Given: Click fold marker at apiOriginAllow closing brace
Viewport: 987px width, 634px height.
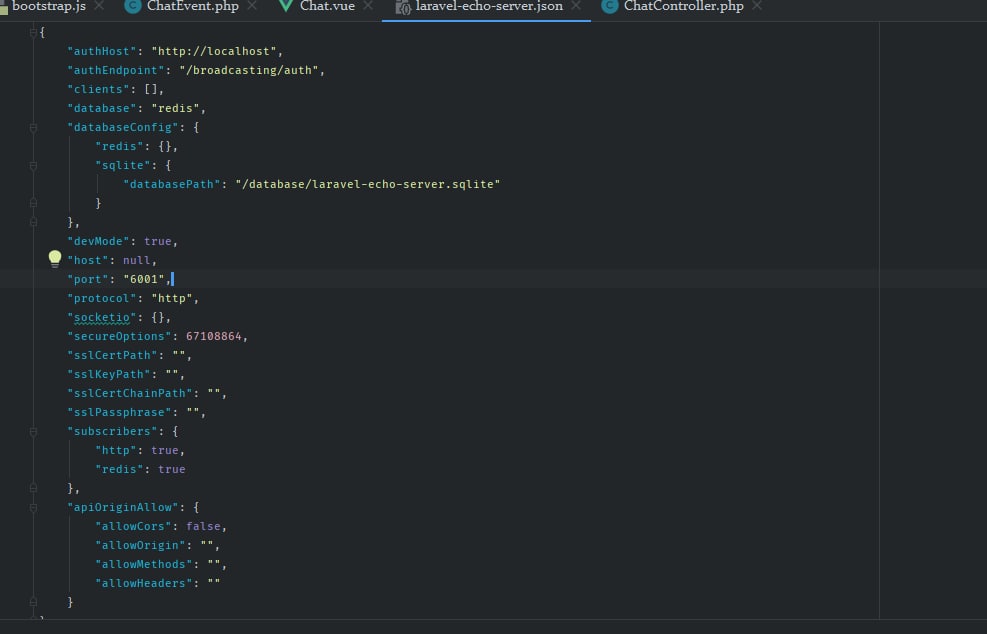Looking at the screenshot, I should click(33, 603).
